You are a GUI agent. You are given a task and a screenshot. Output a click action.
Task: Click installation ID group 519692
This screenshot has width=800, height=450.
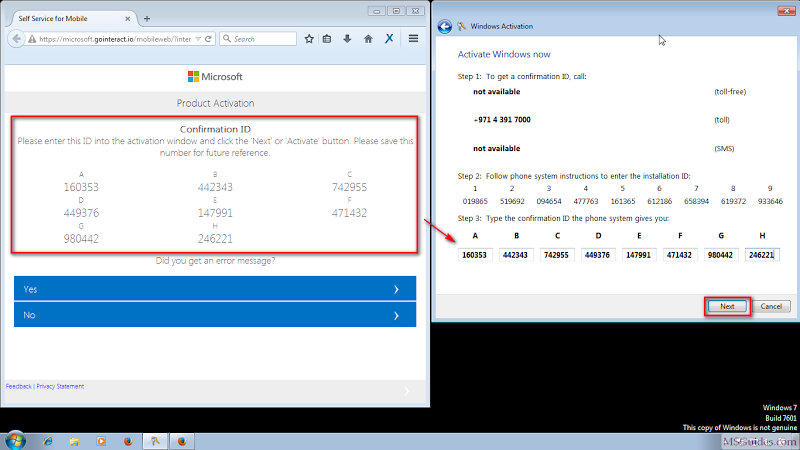point(512,202)
